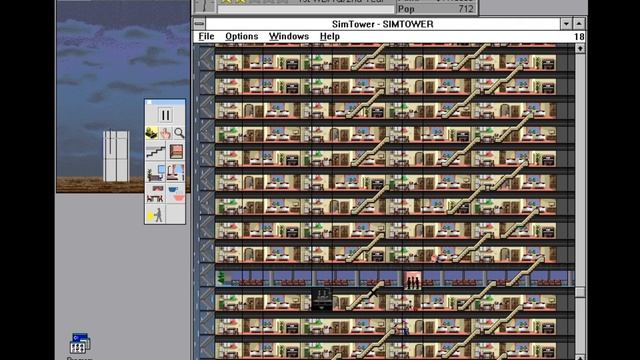Click the vertical scrollbar up arrow

click(x=580, y=49)
